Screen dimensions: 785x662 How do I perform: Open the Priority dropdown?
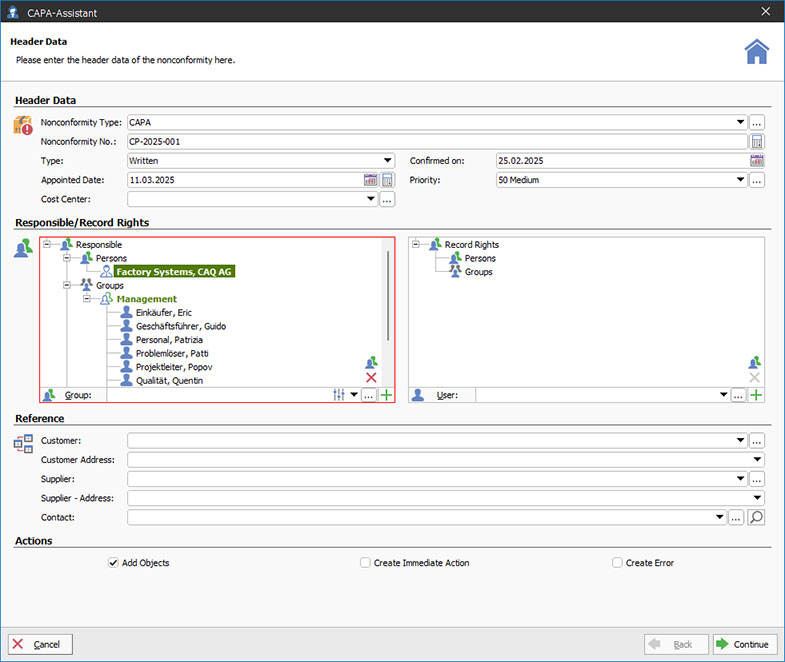[740, 180]
